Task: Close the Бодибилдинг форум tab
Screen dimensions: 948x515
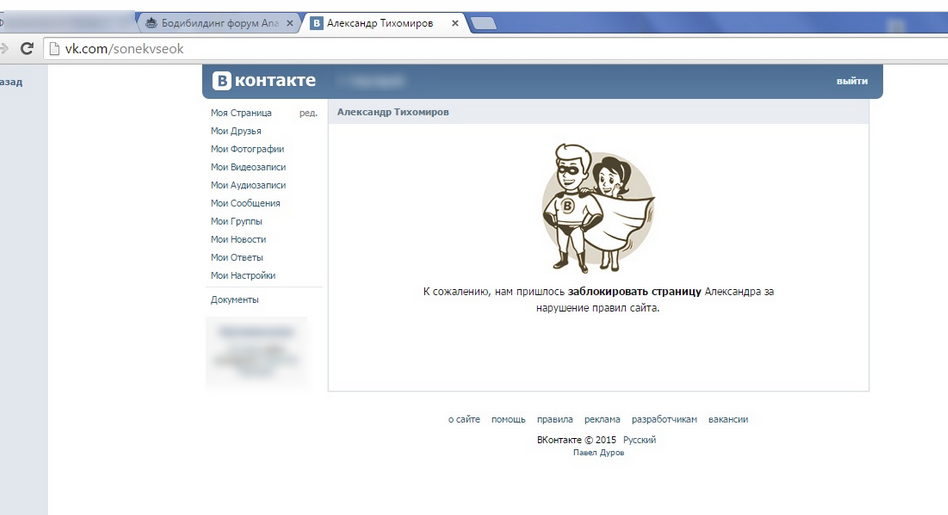Action: 289,23
